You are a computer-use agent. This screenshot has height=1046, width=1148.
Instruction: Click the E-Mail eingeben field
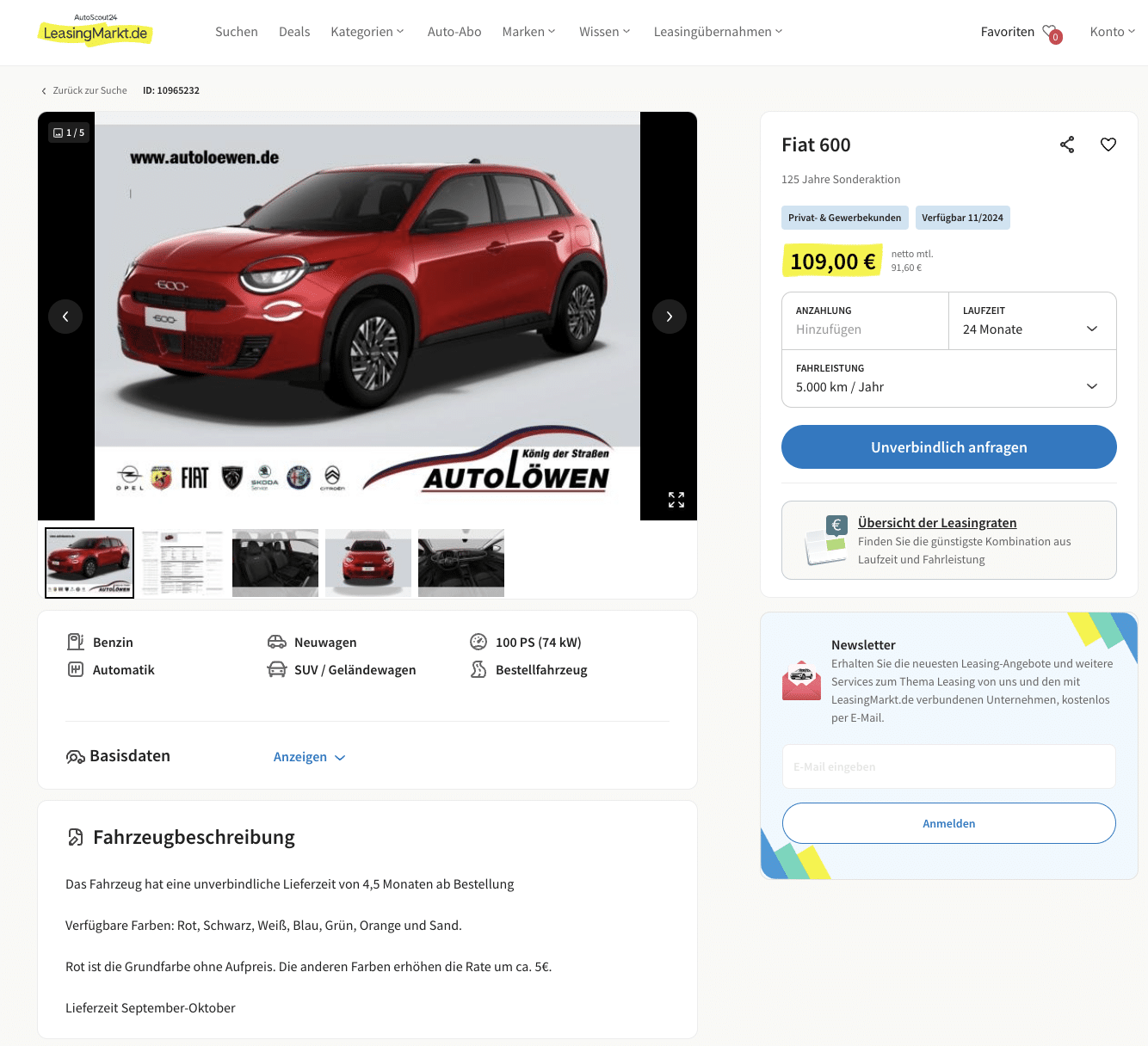(x=949, y=766)
